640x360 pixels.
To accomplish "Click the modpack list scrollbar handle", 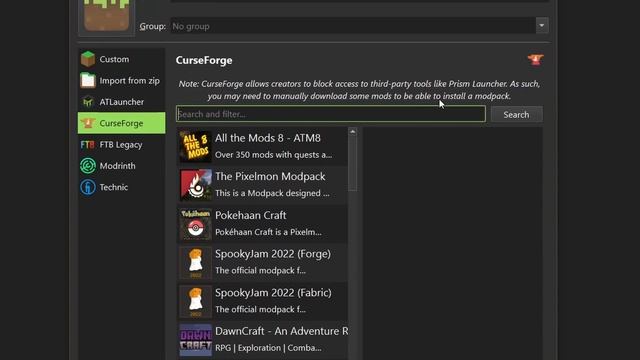I will [353, 163].
